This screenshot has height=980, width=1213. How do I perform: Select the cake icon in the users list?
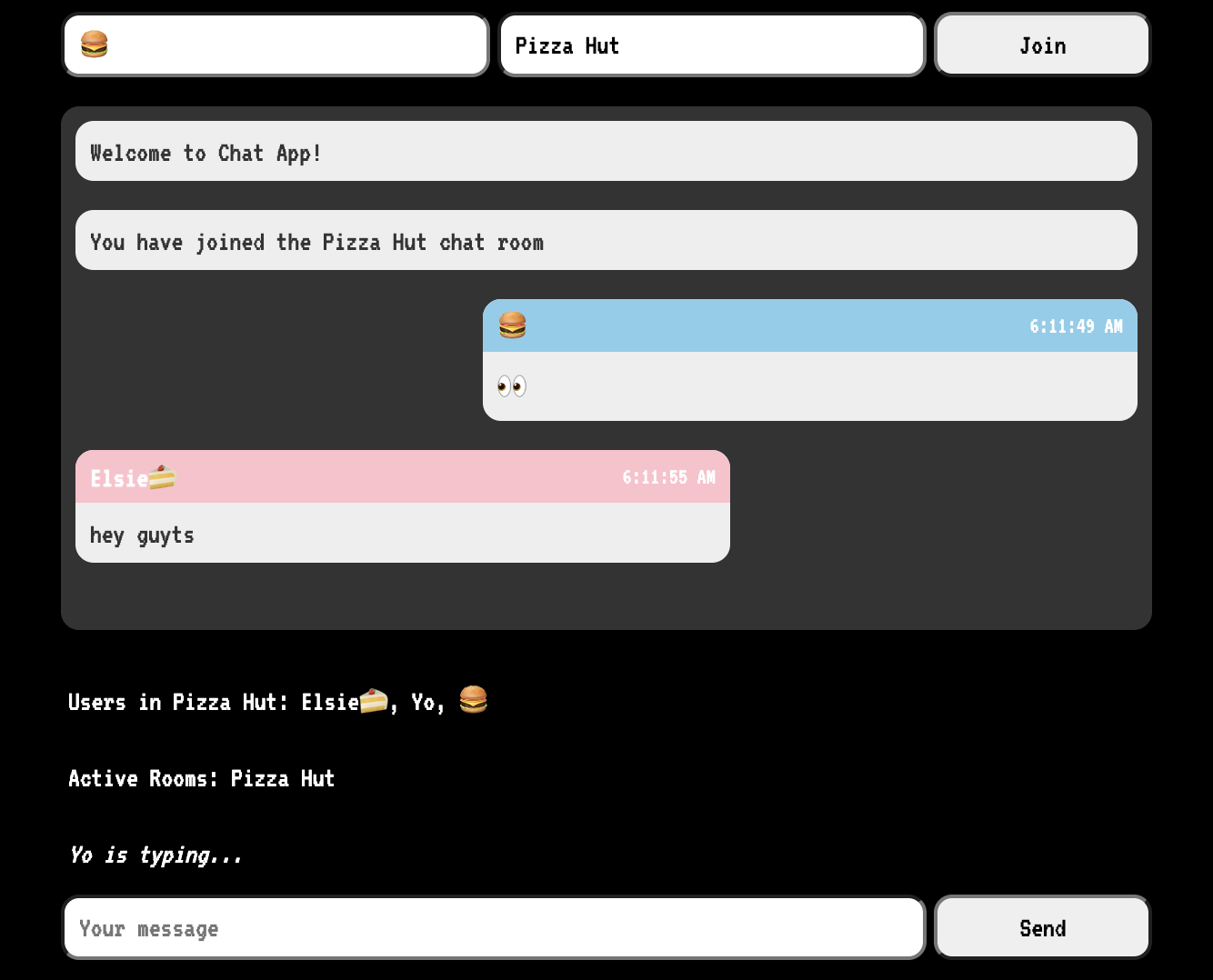click(373, 700)
